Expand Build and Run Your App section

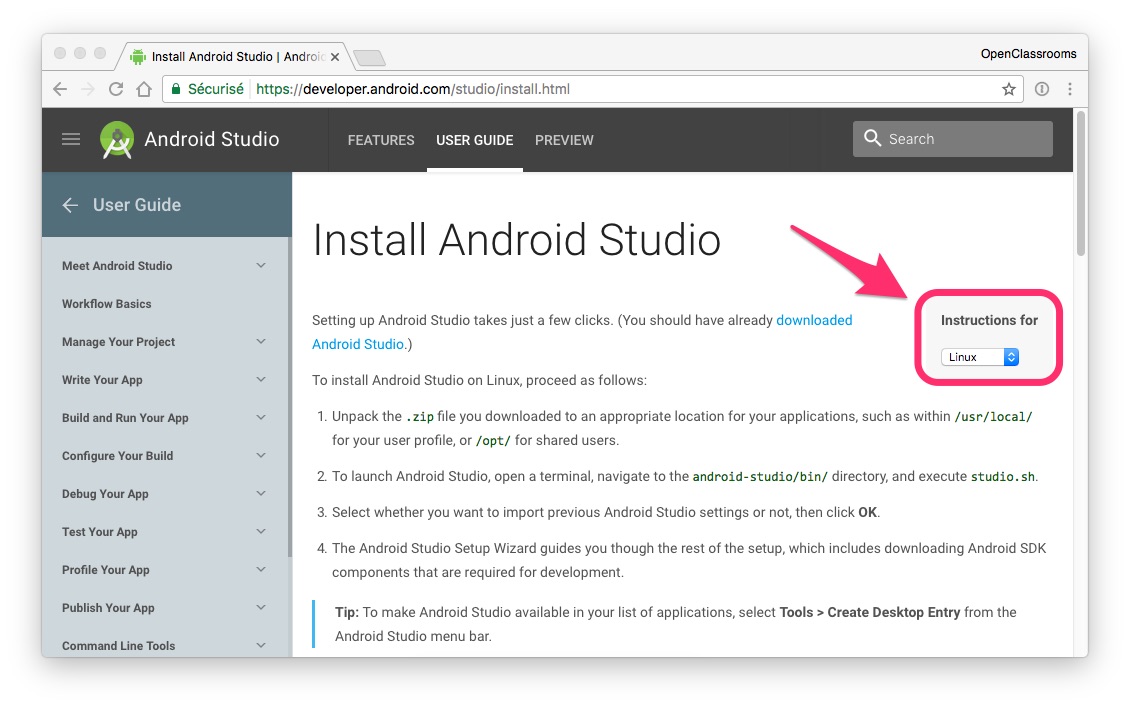pos(261,418)
